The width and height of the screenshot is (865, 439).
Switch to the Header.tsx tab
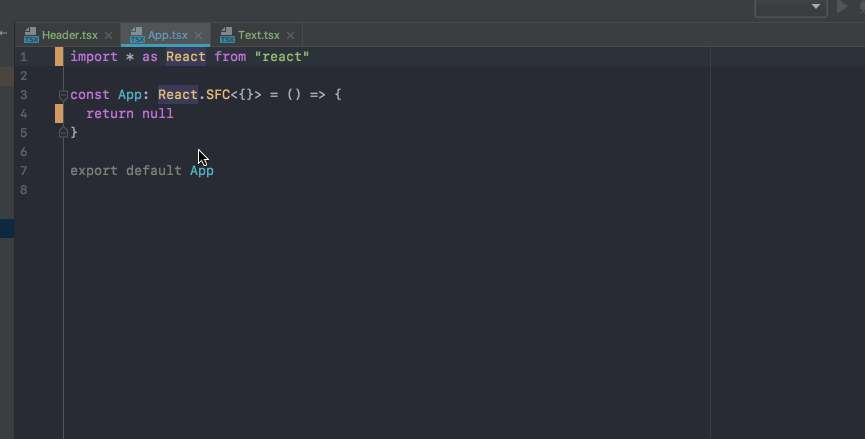click(x=70, y=35)
